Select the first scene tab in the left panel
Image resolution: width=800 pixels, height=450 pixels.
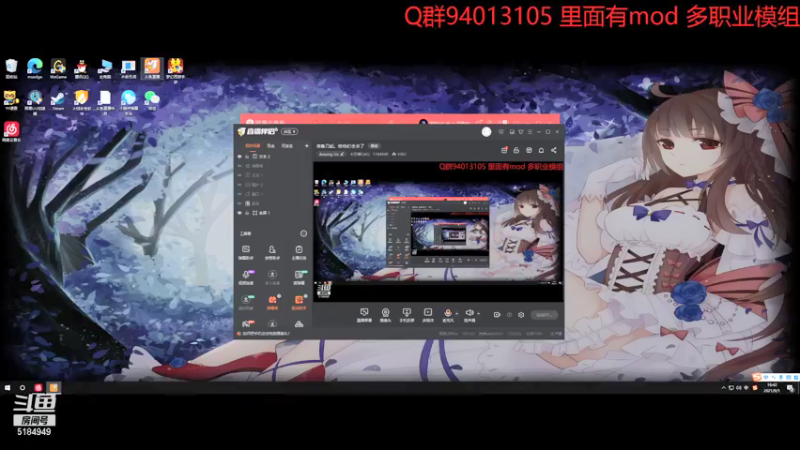point(253,146)
